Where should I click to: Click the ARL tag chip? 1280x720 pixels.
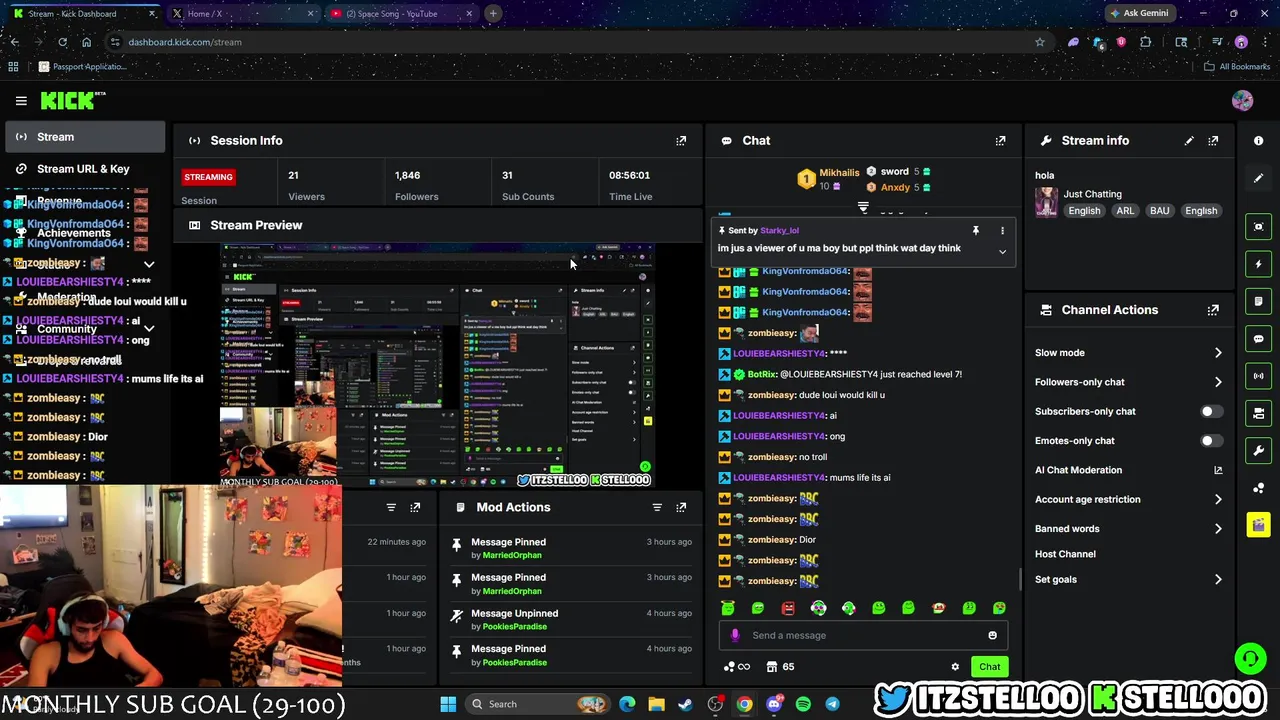1125,211
